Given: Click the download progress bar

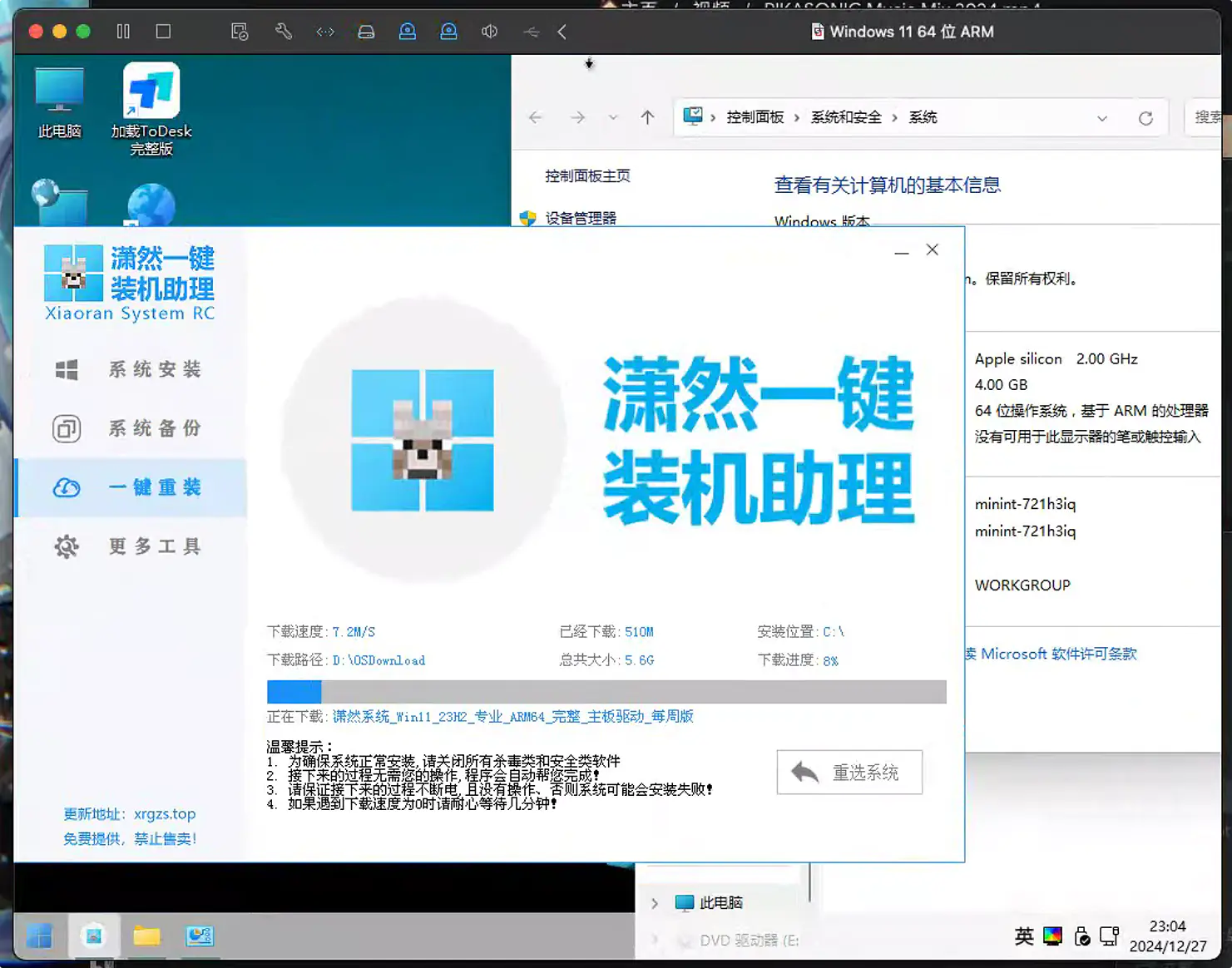Looking at the screenshot, I should 606,692.
